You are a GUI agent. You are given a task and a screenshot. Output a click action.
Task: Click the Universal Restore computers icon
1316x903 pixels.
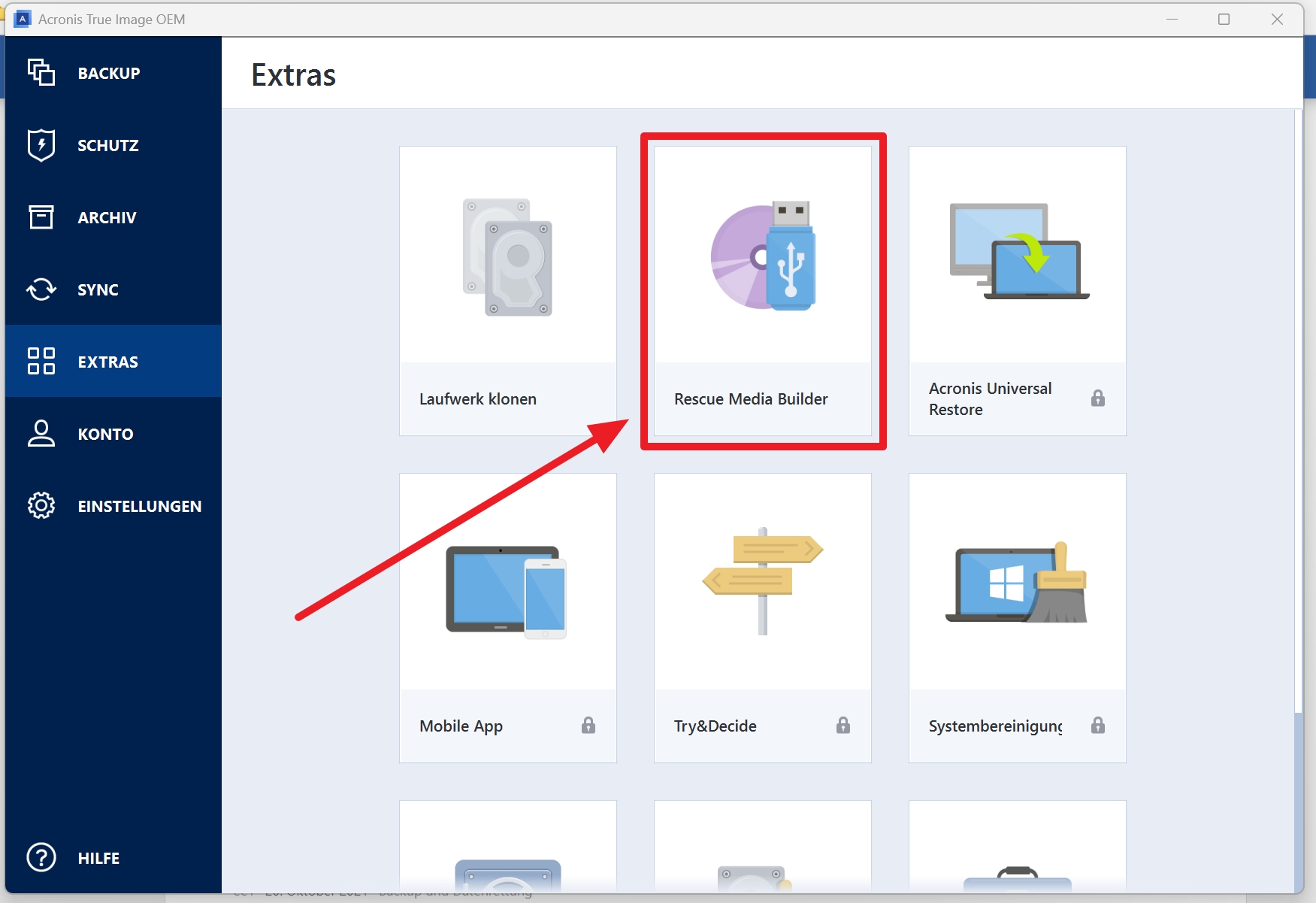[x=1018, y=251]
